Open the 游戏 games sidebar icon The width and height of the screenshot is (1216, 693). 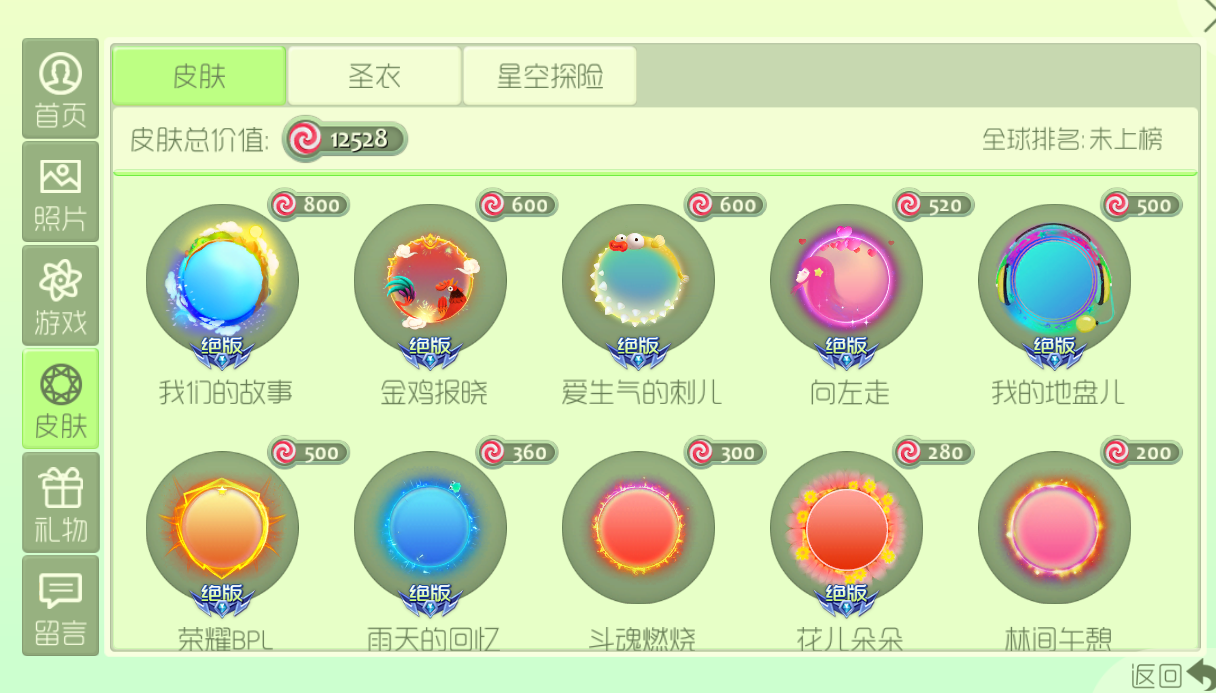(61, 295)
